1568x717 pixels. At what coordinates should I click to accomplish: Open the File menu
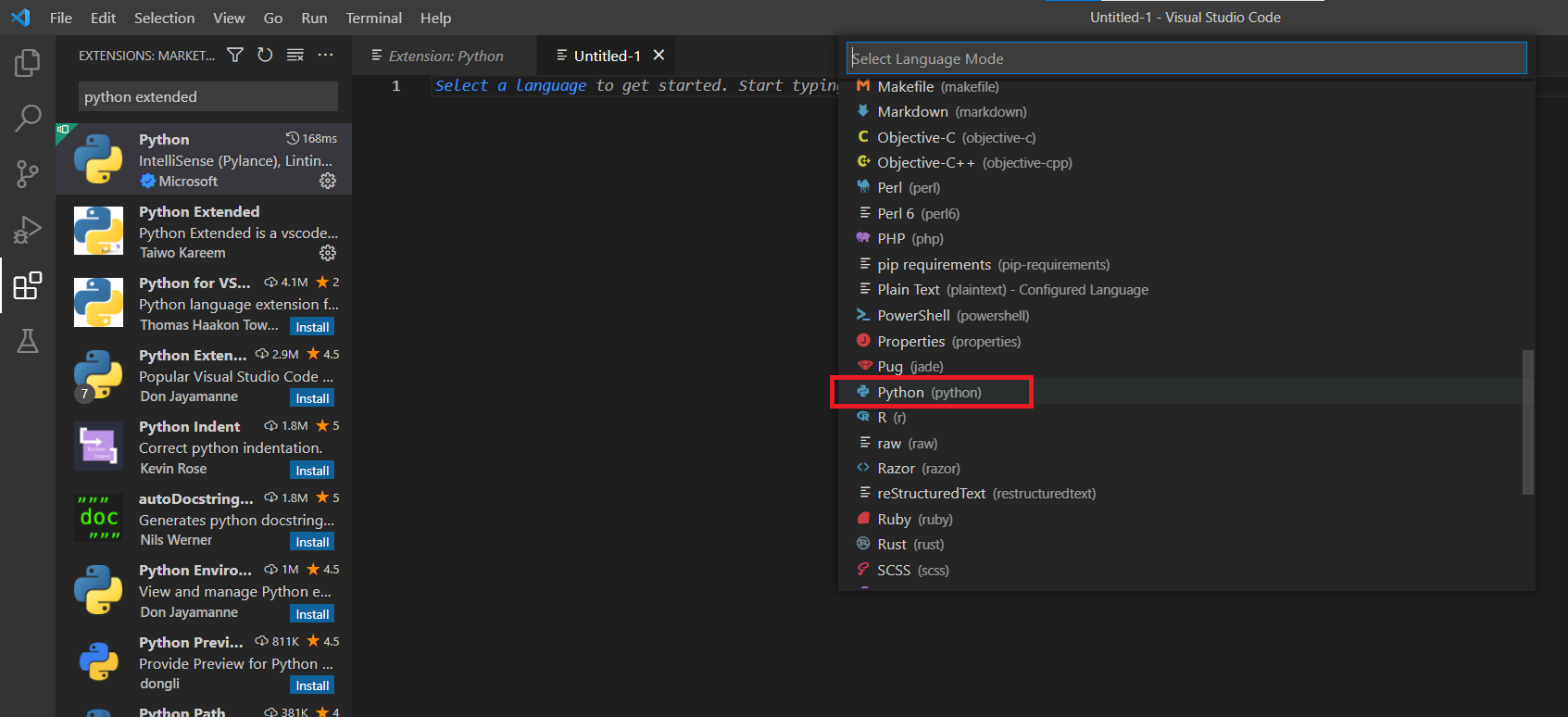click(61, 18)
